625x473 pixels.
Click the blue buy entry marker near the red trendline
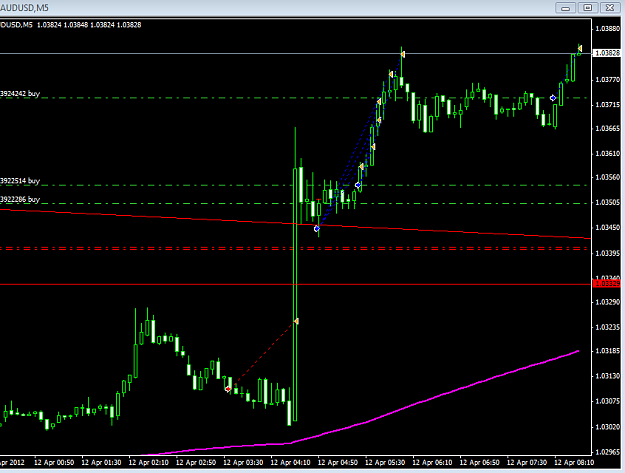pyautogui.click(x=316, y=229)
